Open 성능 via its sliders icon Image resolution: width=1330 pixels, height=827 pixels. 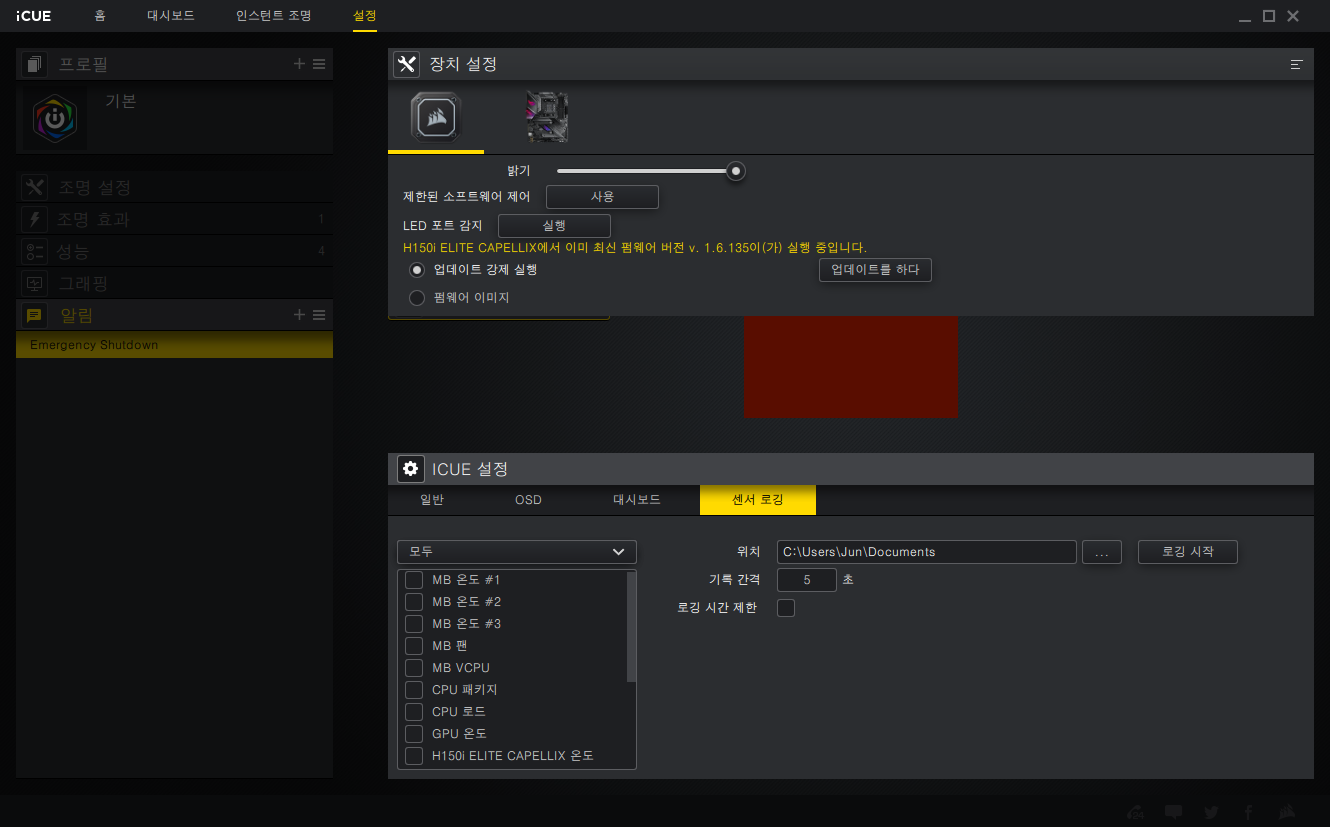[35, 251]
